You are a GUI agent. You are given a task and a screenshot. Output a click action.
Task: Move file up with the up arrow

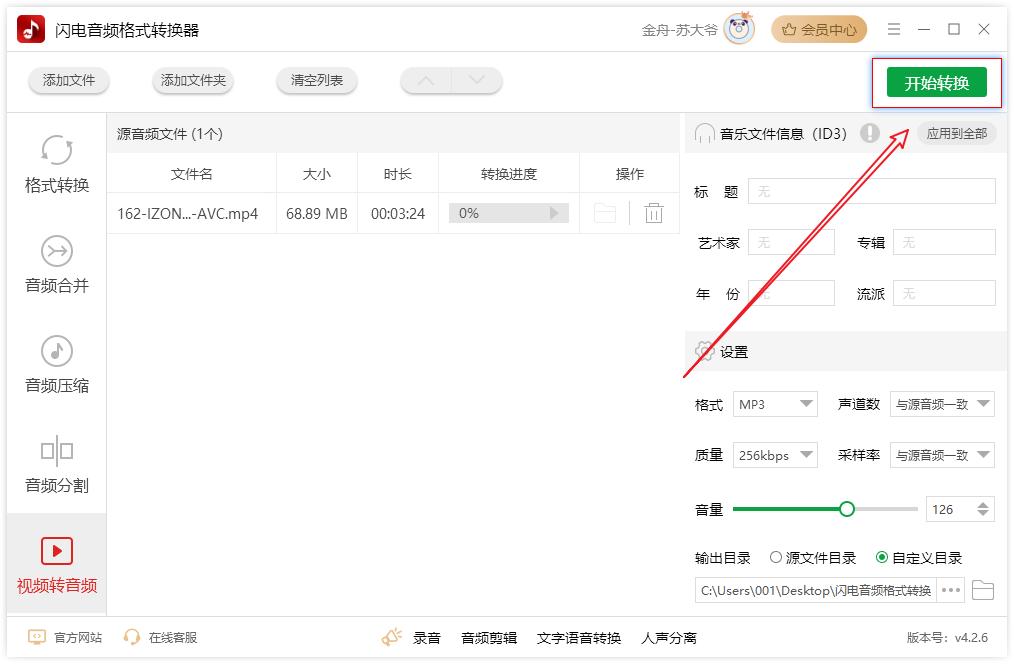pyautogui.click(x=426, y=81)
